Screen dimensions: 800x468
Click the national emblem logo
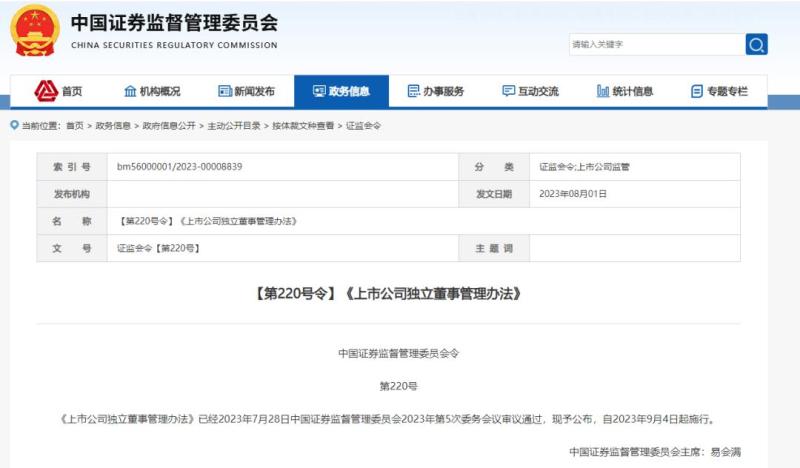(x=35, y=31)
